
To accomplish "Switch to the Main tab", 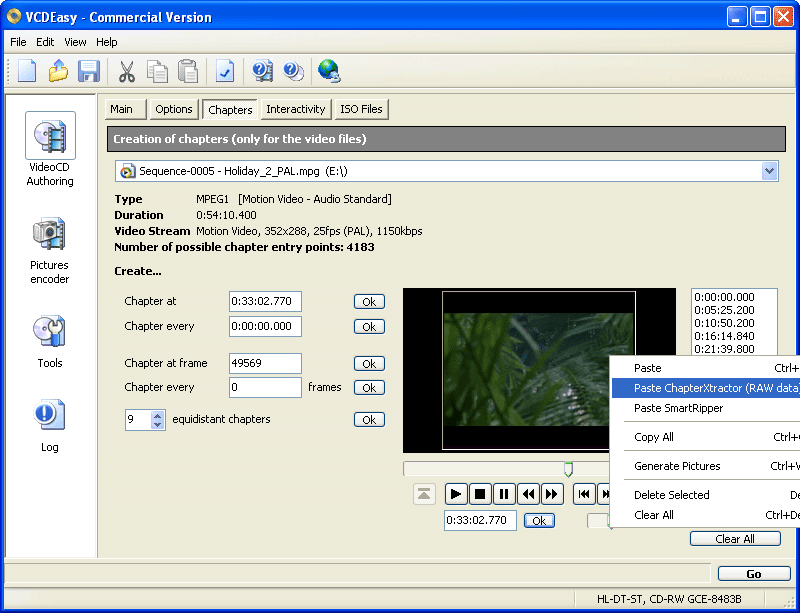I will [x=126, y=109].
